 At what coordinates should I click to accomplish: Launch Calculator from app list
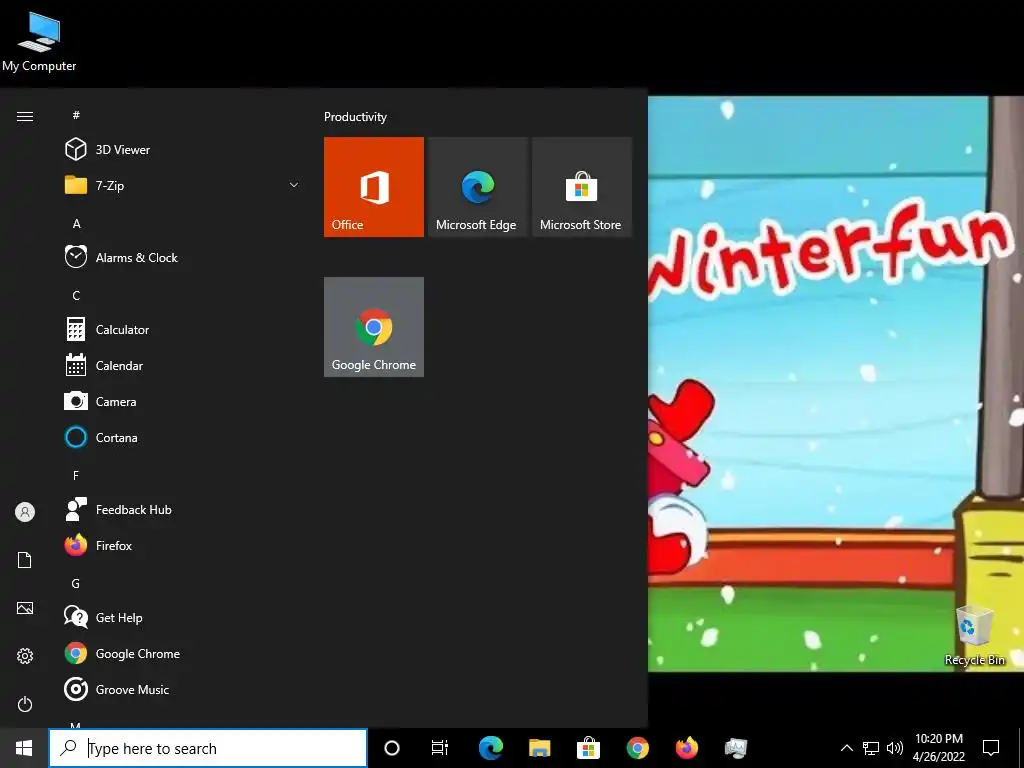point(183,330)
